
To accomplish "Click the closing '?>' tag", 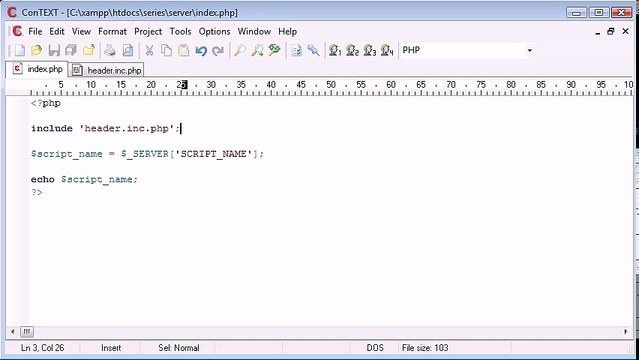I will tap(37, 192).
